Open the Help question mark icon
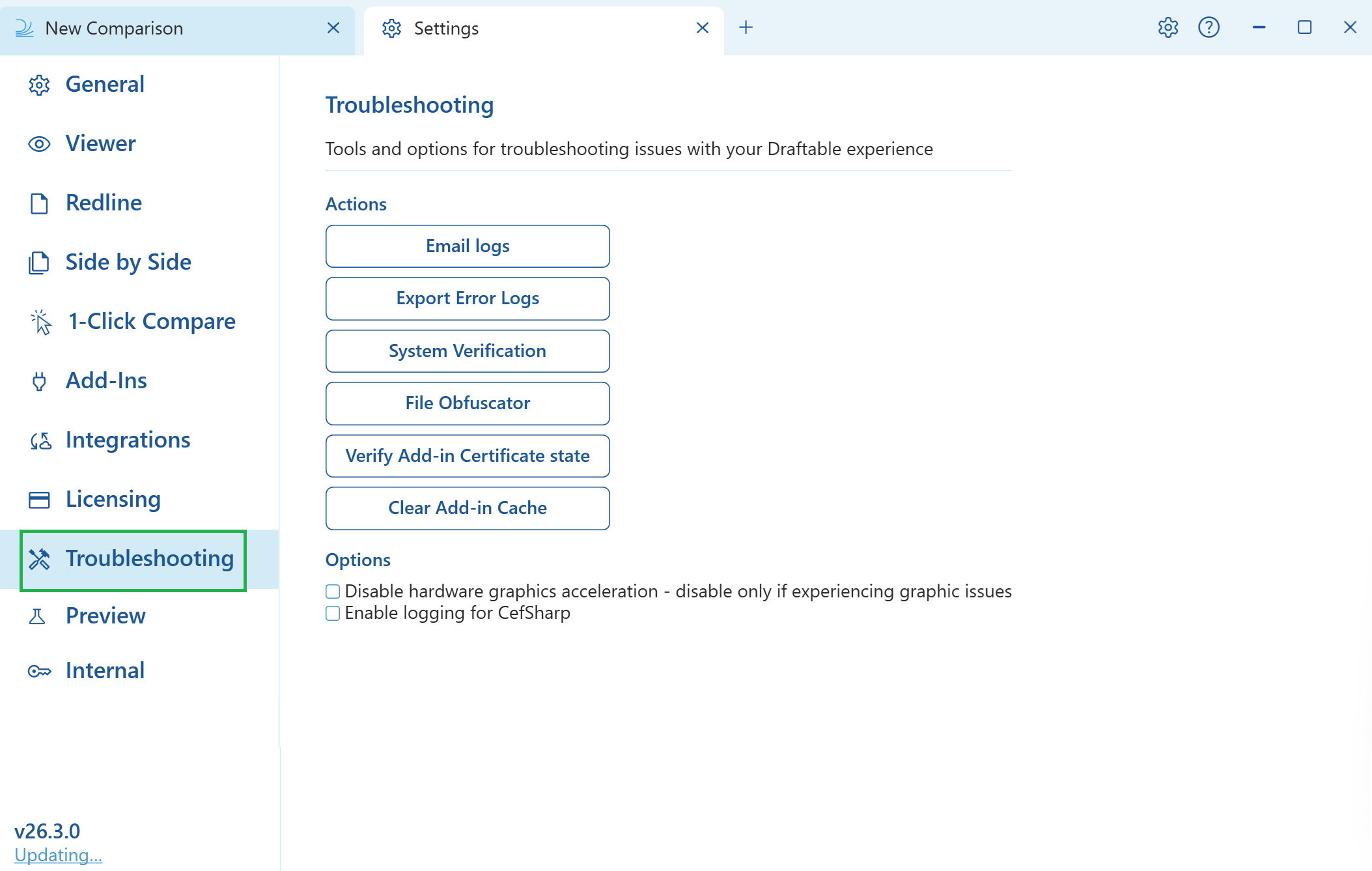Viewport: 1372px width, 871px height. click(1209, 27)
